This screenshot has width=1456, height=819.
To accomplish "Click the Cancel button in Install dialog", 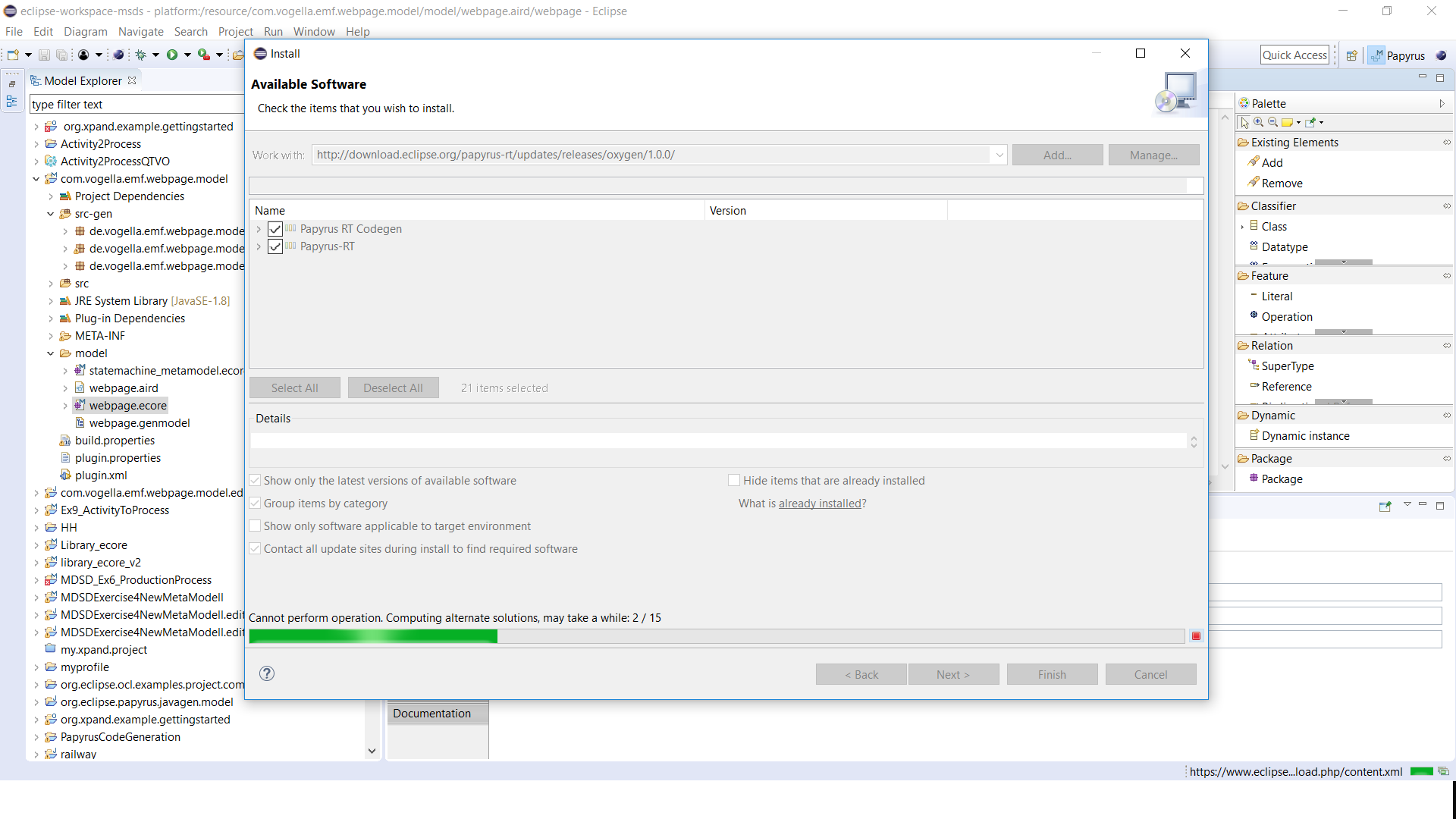I will (x=1150, y=674).
